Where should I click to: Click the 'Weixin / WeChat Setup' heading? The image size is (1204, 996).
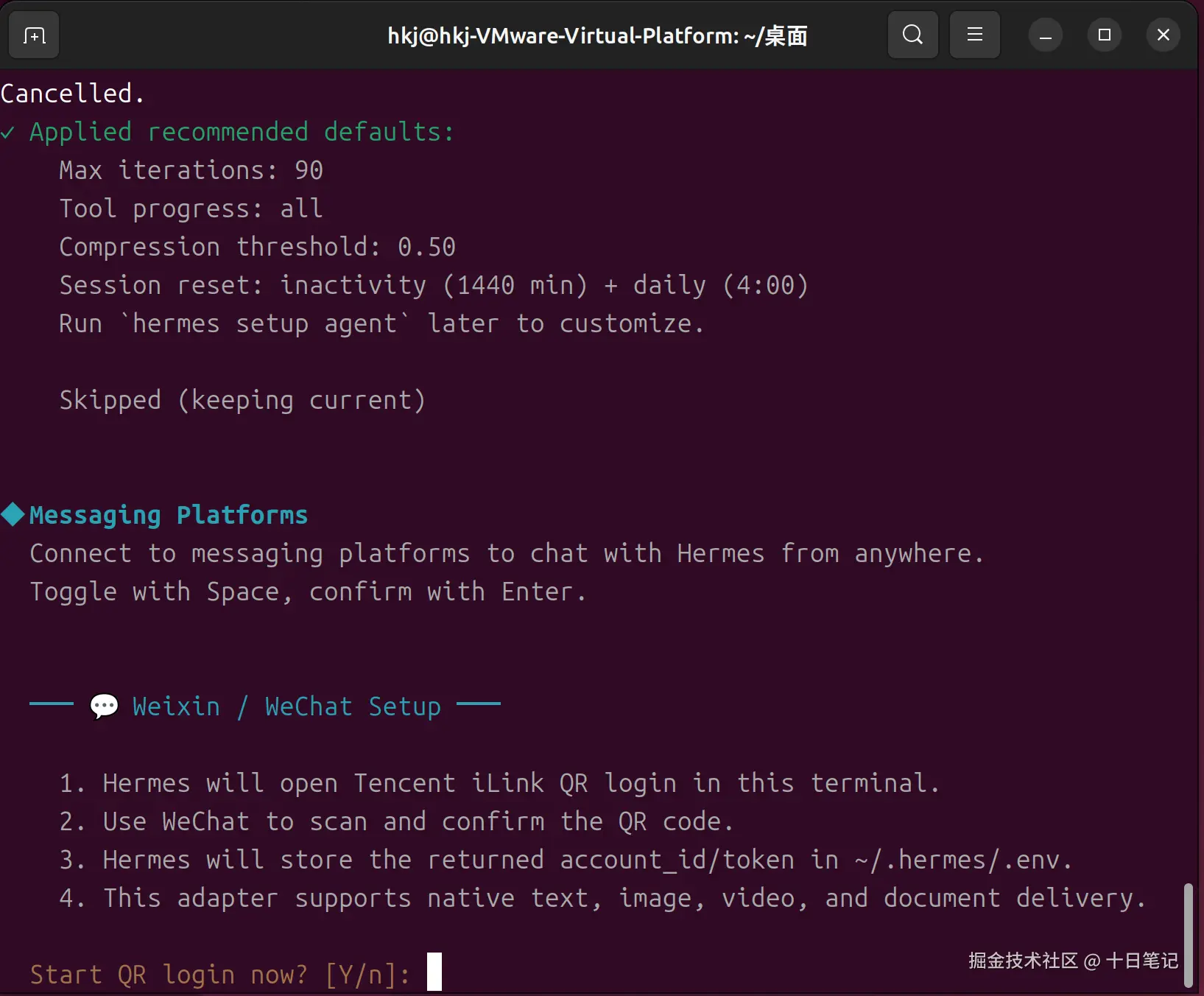coord(265,706)
